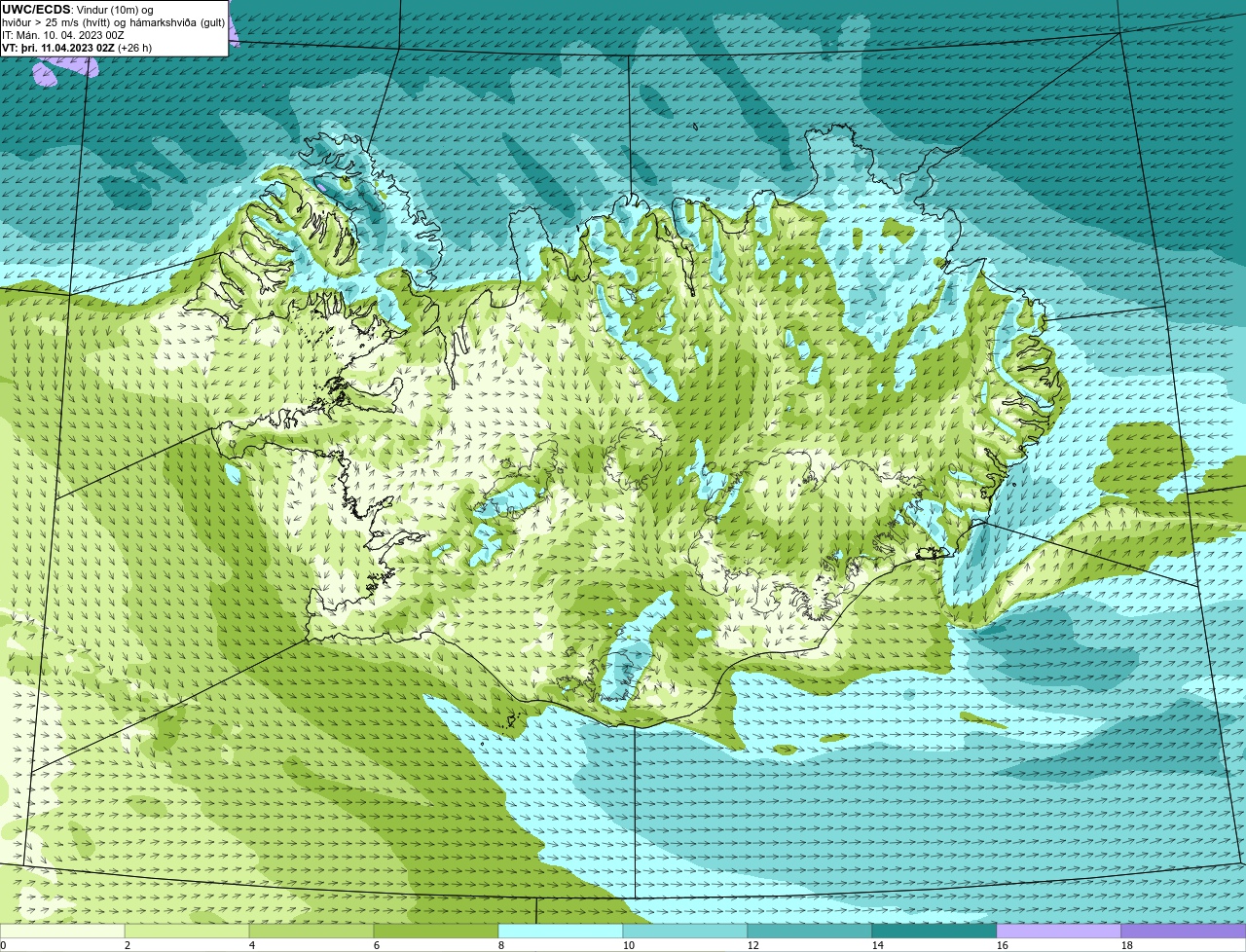Click the teal 12–14 m/s legend swatch

click(x=810, y=931)
